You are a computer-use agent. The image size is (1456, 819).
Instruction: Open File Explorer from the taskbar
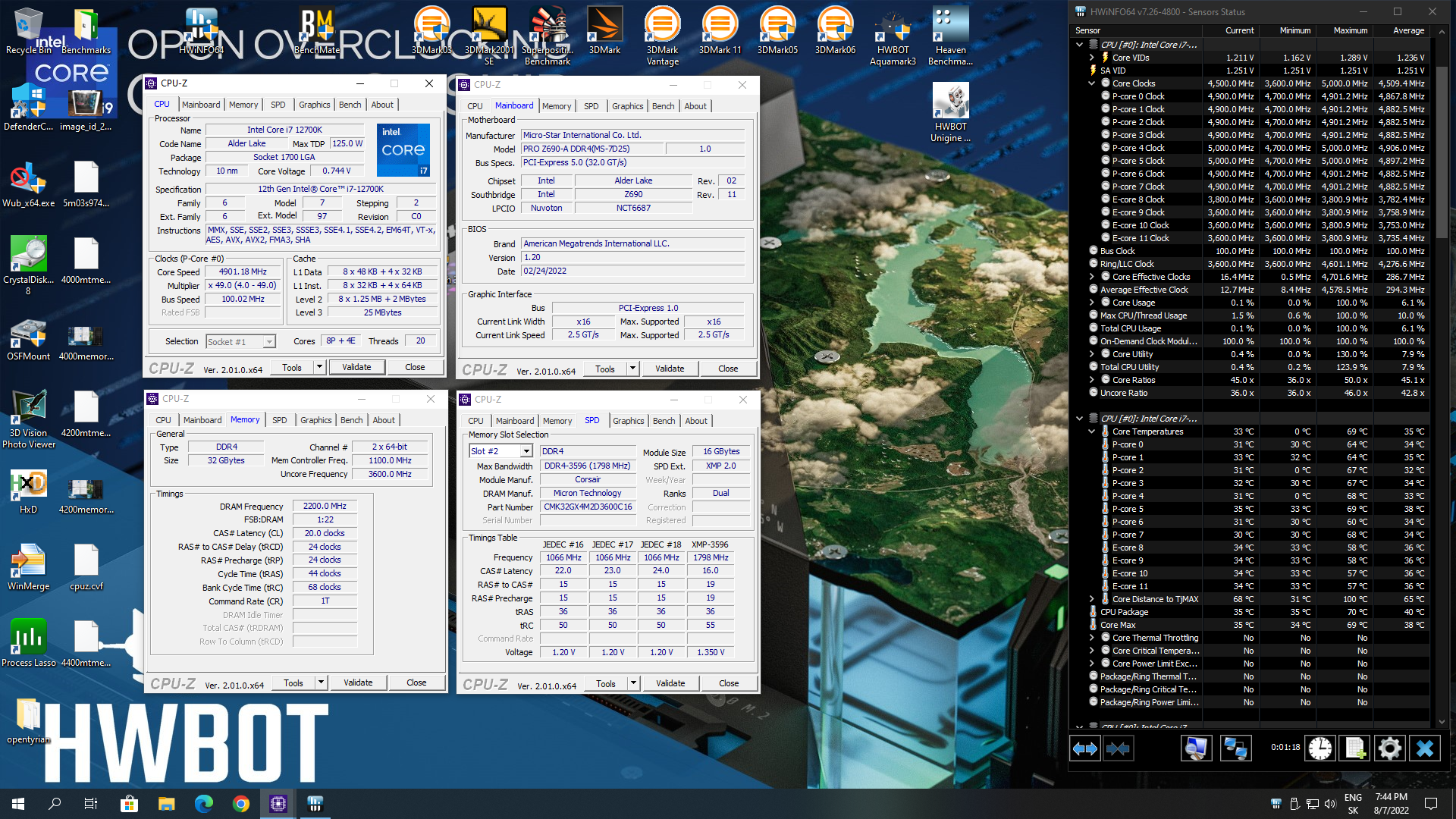click(x=166, y=804)
